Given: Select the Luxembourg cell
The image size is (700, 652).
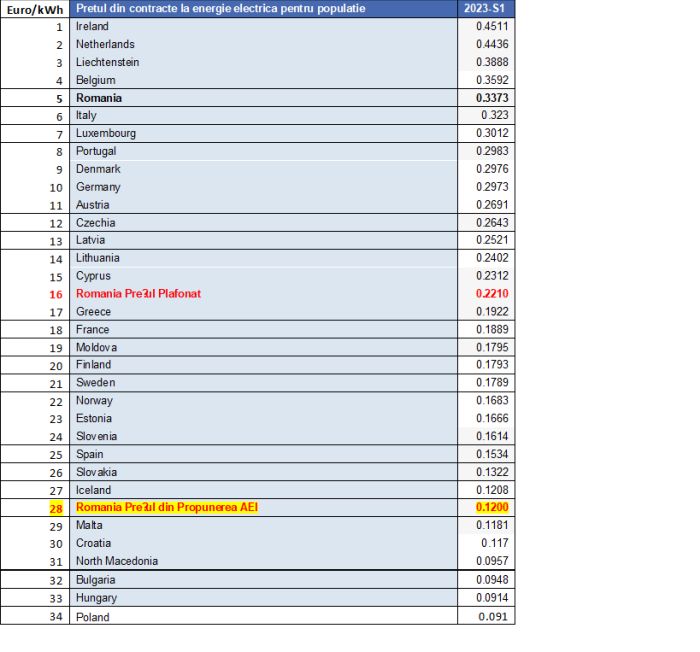Looking at the screenshot, I should point(263,133).
